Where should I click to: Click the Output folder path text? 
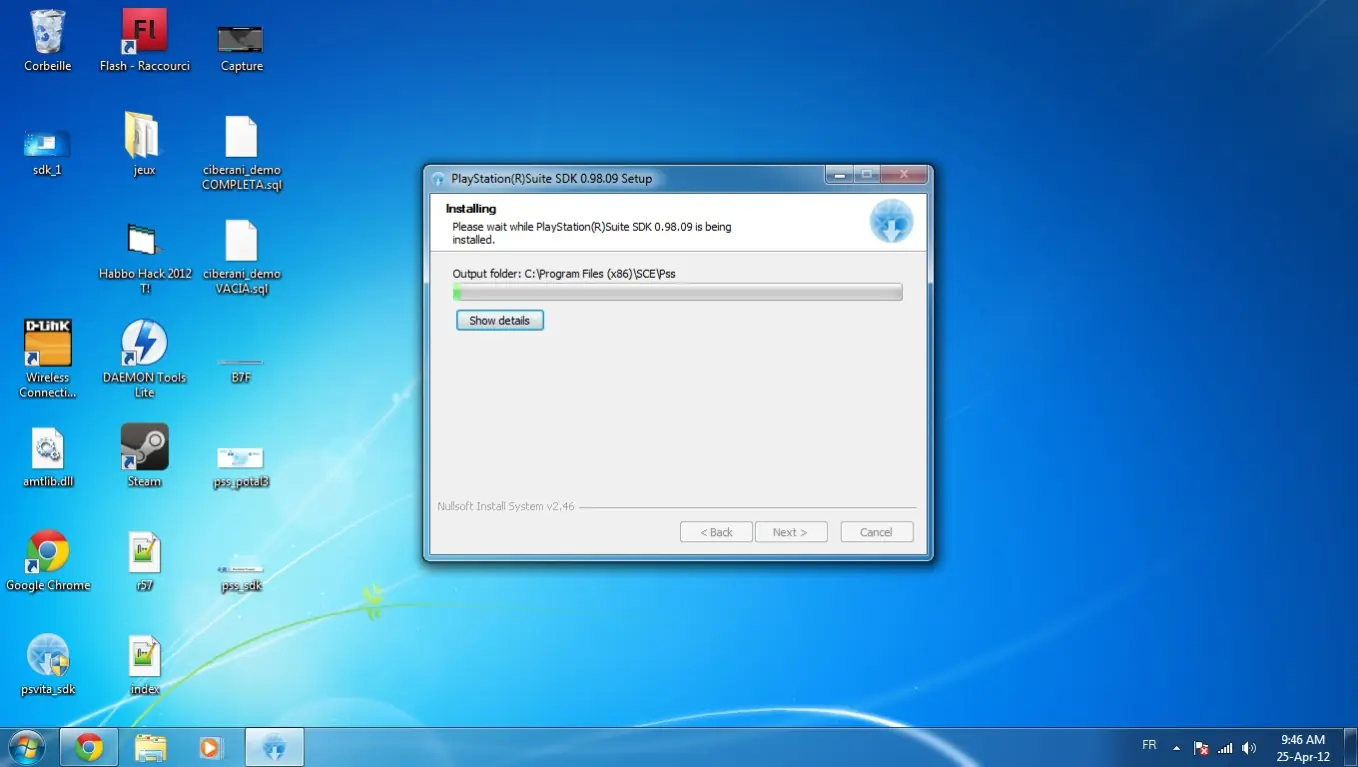564,274
